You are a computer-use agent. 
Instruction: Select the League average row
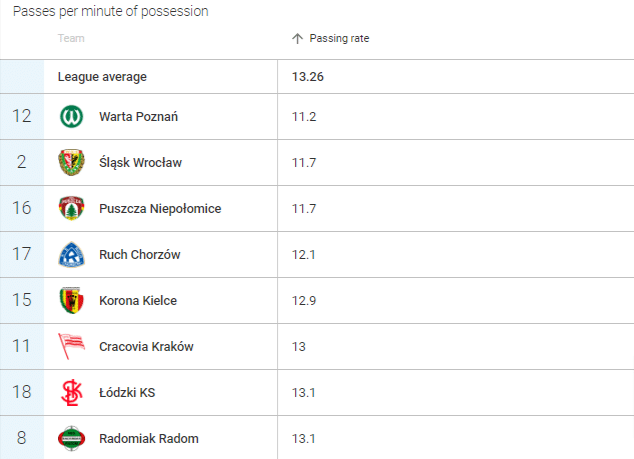317,76
